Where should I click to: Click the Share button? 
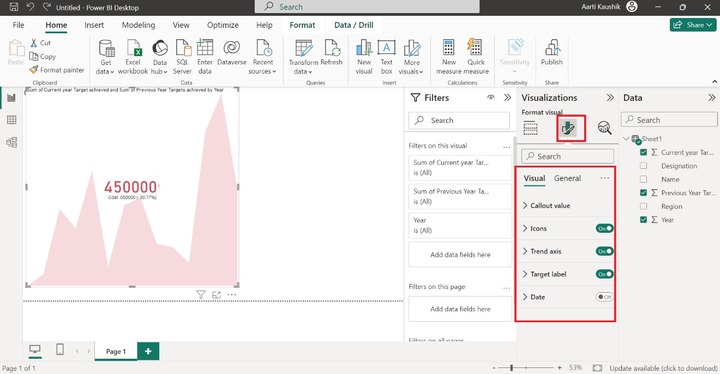(693, 25)
